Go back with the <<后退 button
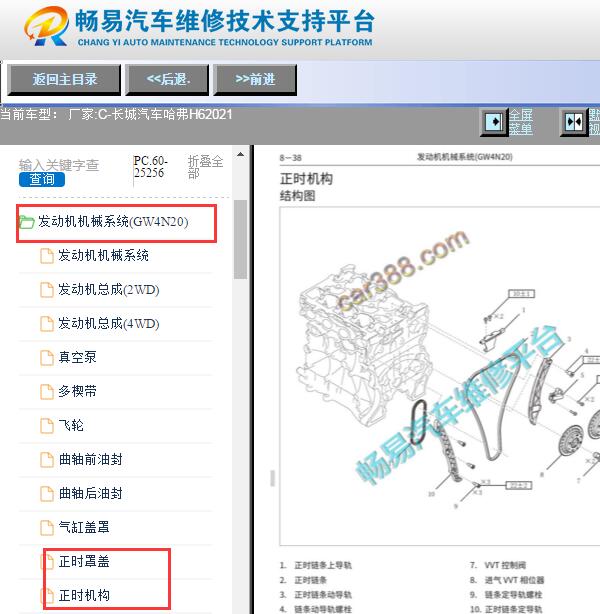Viewport: 600px width, 614px height. tap(167, 79)
